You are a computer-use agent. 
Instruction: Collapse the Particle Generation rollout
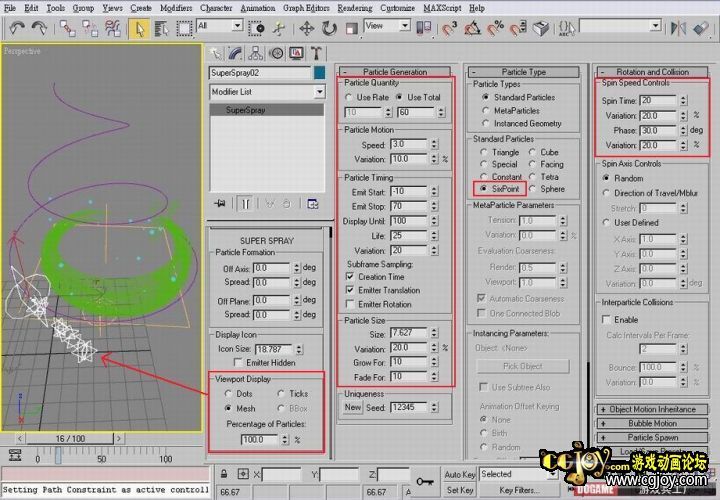(395, 72)
